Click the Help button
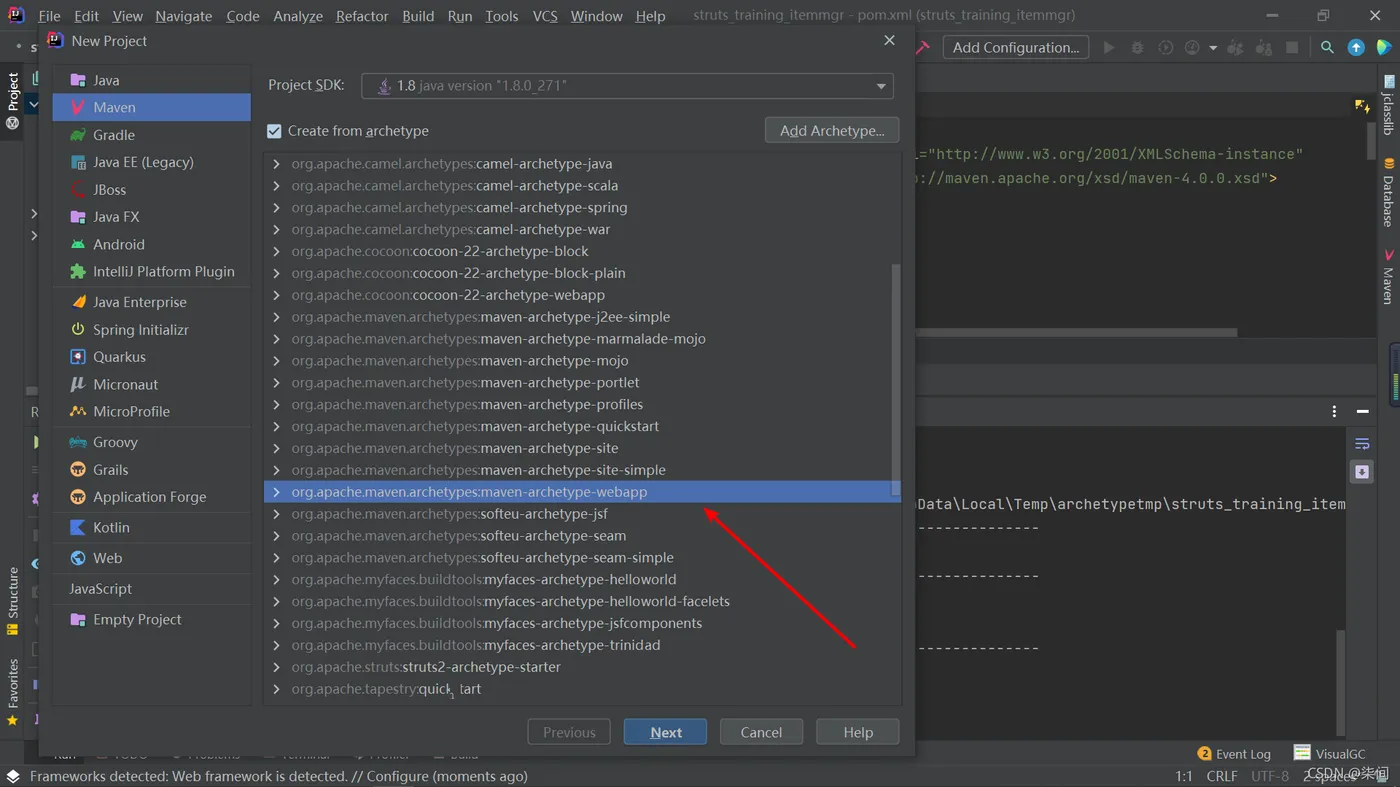1400x787 pixels. [x=858, y=732]
